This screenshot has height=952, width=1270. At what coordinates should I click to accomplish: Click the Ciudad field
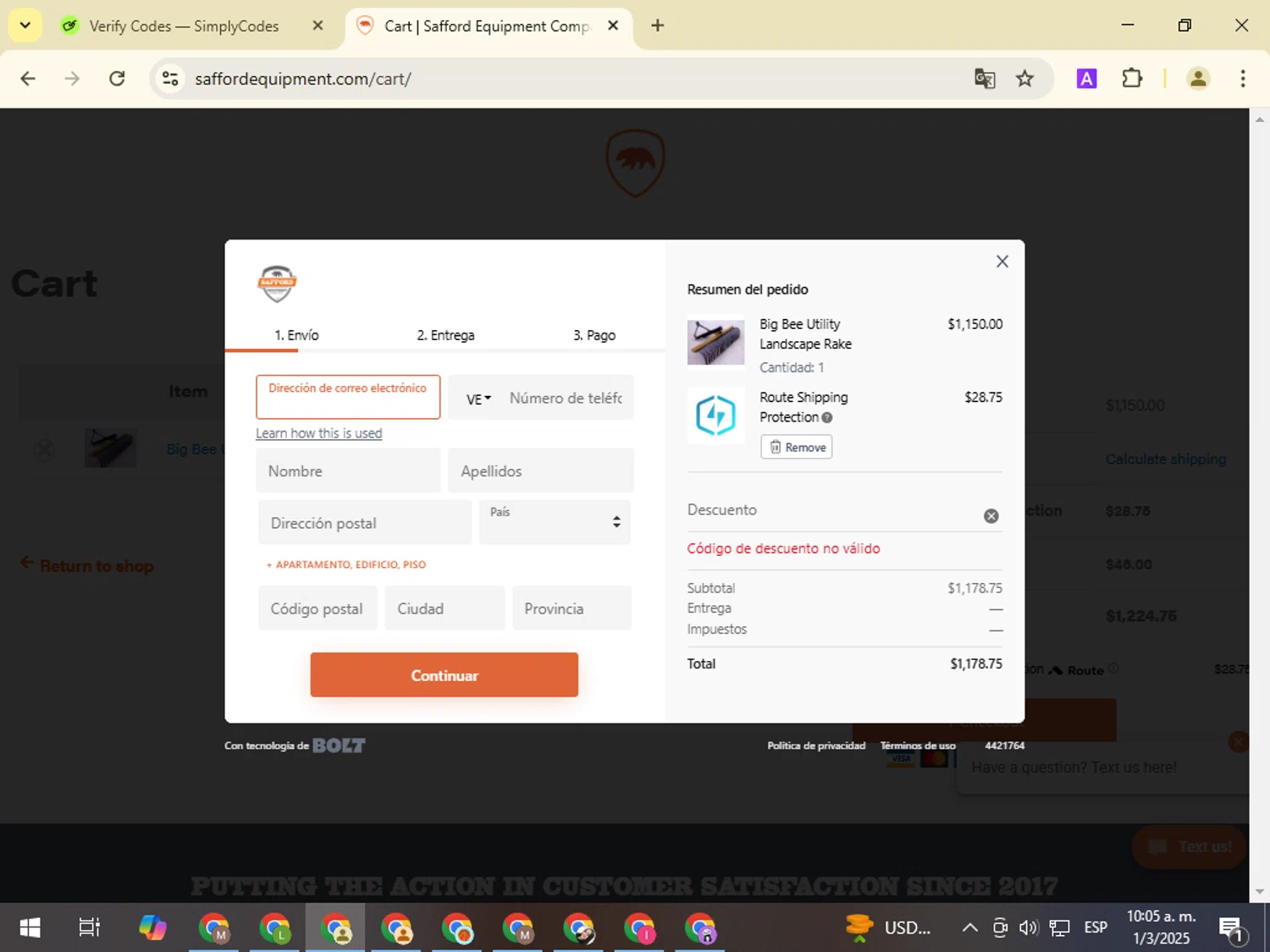tap(444, 608)
